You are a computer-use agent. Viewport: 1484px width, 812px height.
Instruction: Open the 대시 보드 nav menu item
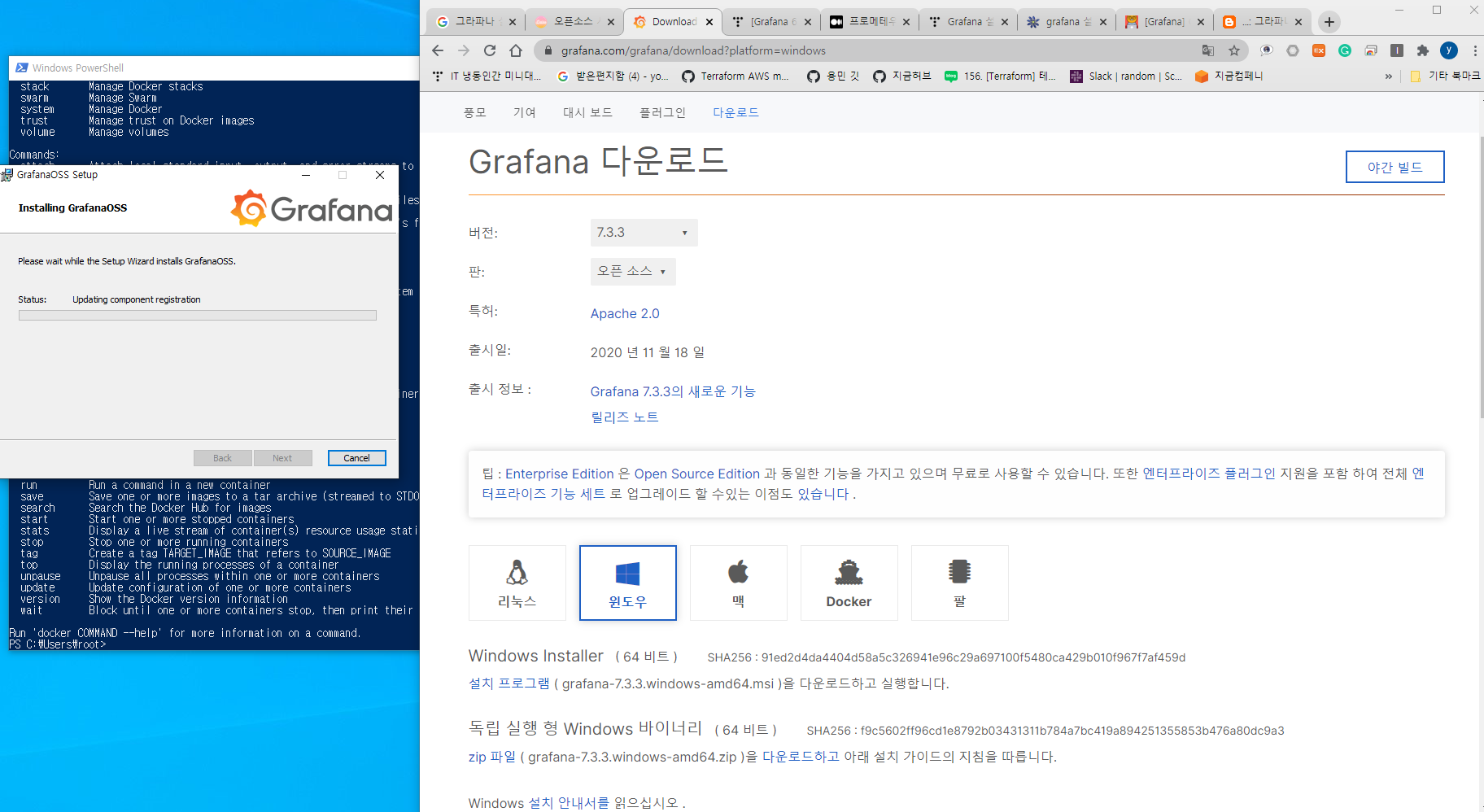click(587, 112)
